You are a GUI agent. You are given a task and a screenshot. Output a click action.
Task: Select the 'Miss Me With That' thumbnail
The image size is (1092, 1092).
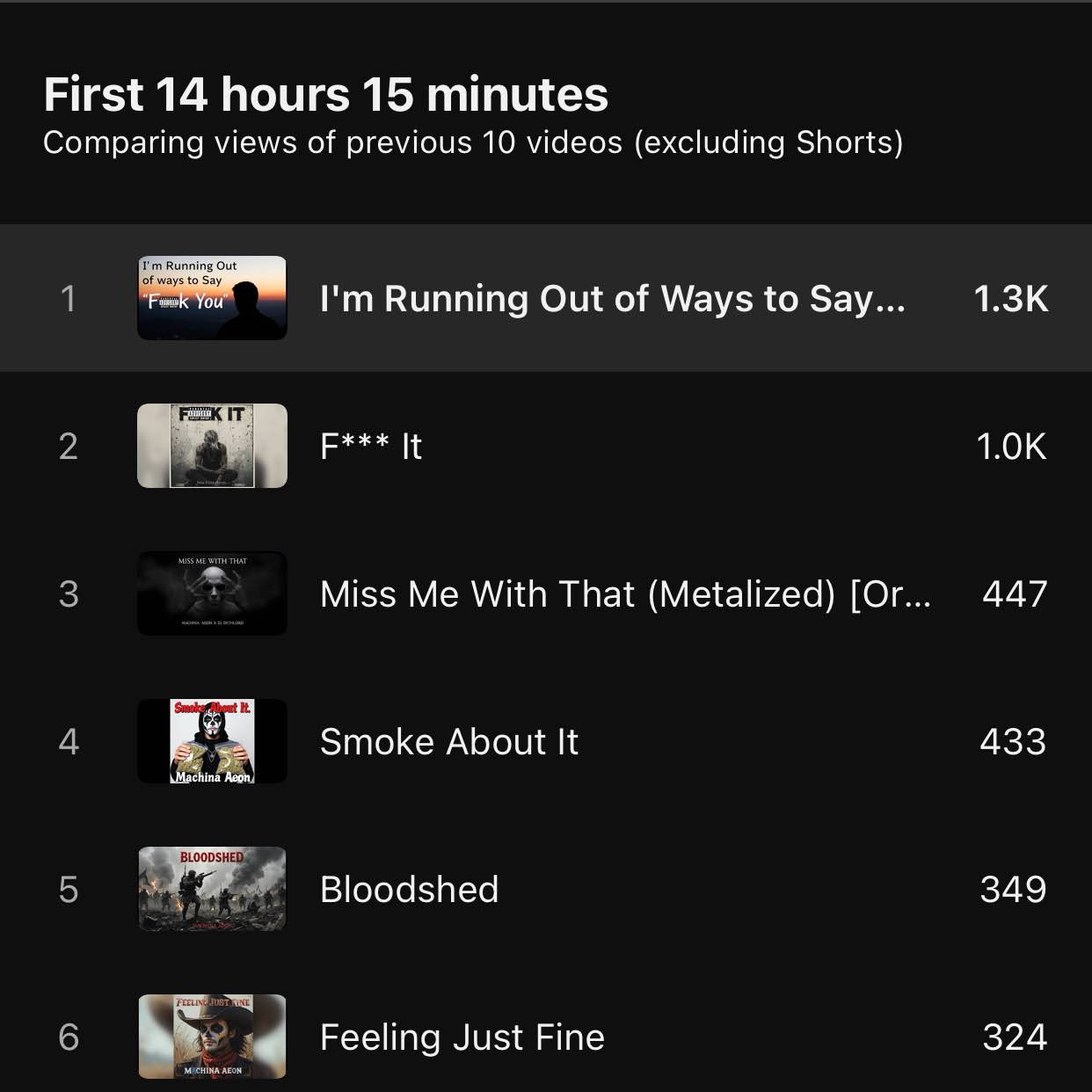point(212,593)
